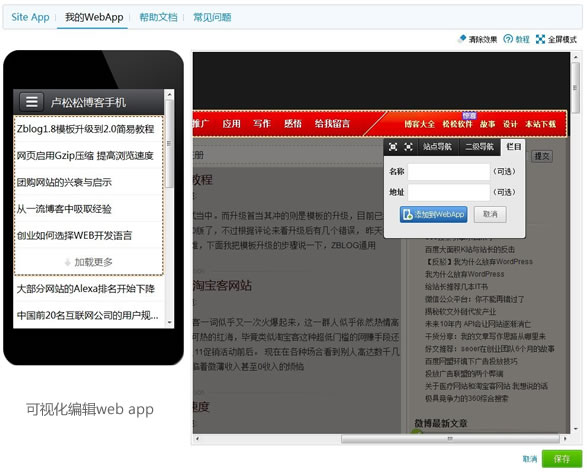Open Zblog1.8模板升级到2.0简易教程 in phone list
This screenshot has width=588, height=472.
point(88,129)
